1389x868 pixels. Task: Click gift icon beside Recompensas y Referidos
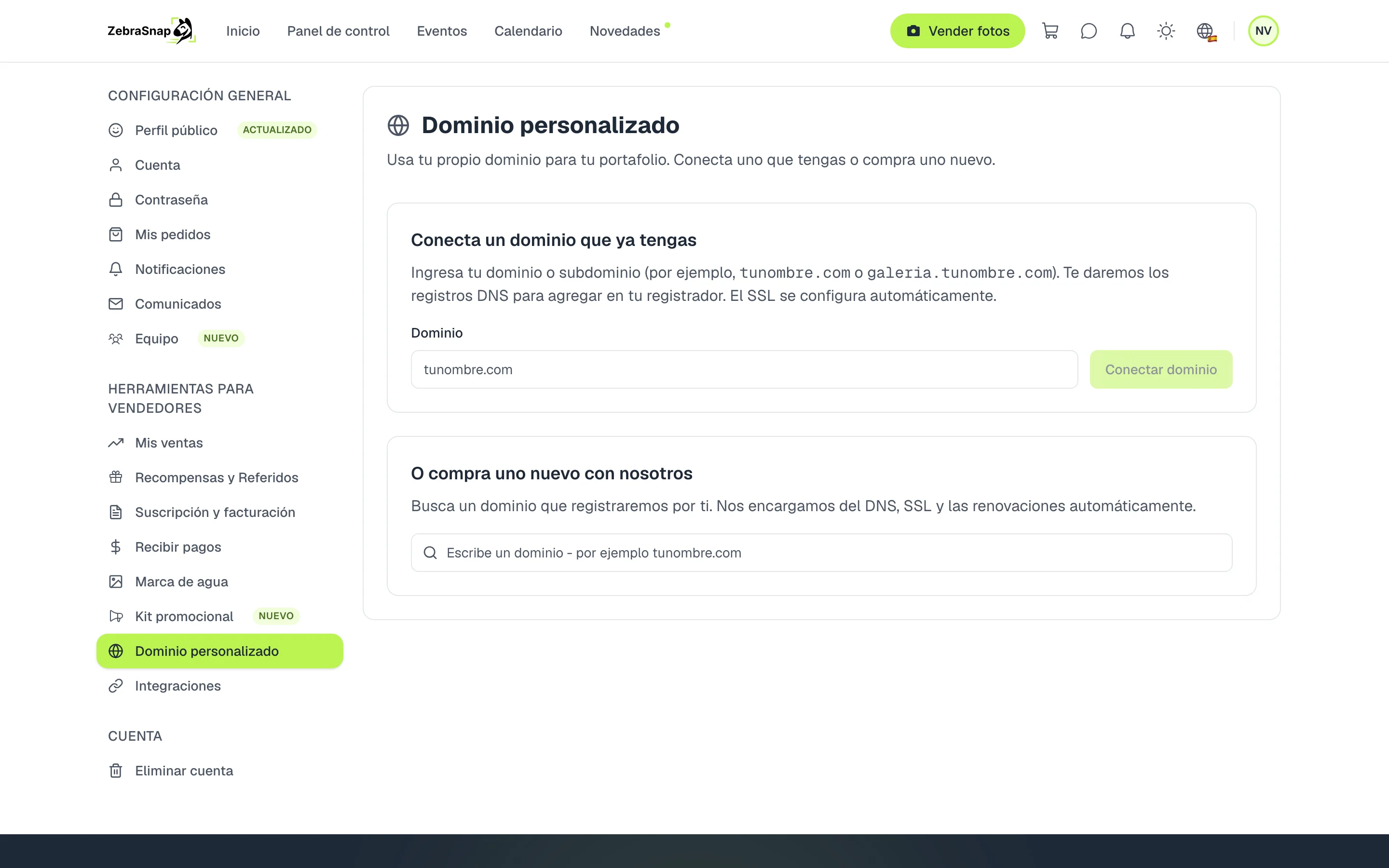point(116,477)
